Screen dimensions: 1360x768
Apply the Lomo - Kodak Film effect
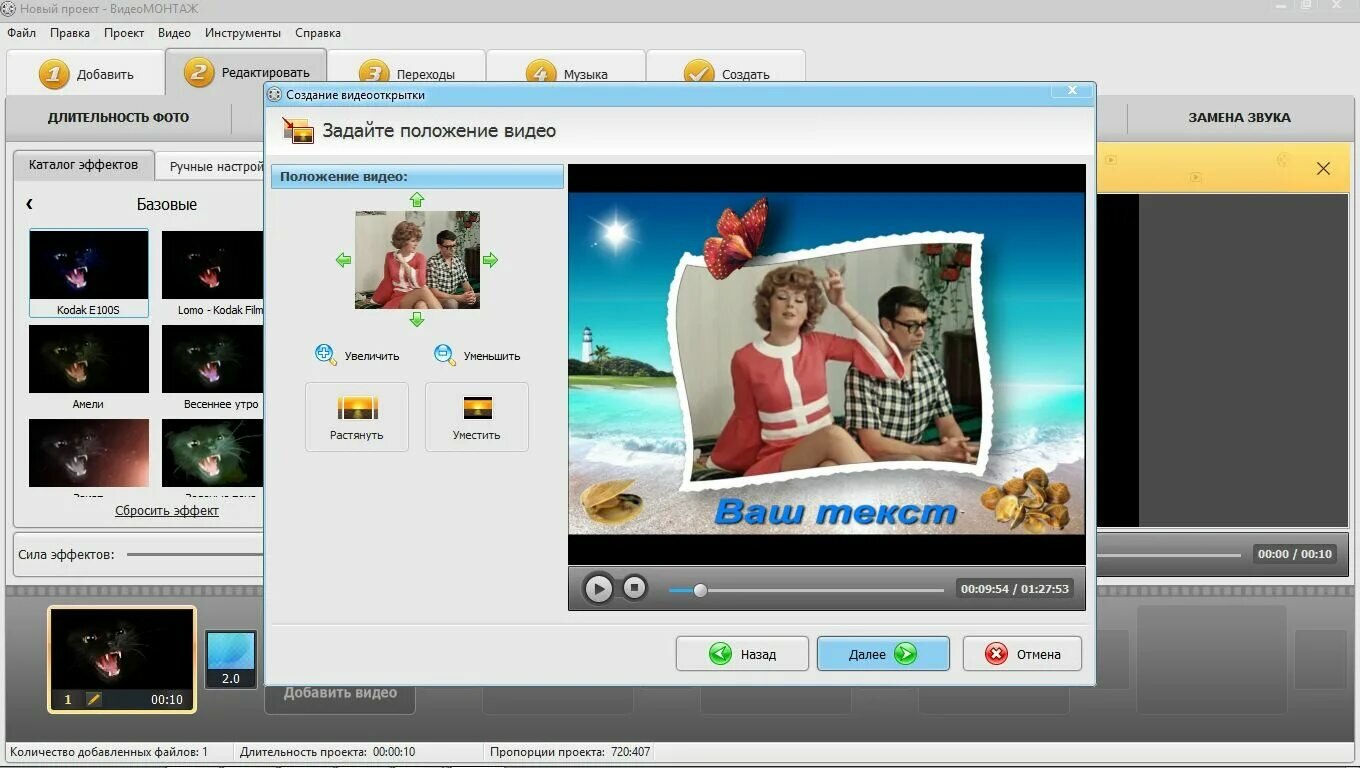(212, 273)
